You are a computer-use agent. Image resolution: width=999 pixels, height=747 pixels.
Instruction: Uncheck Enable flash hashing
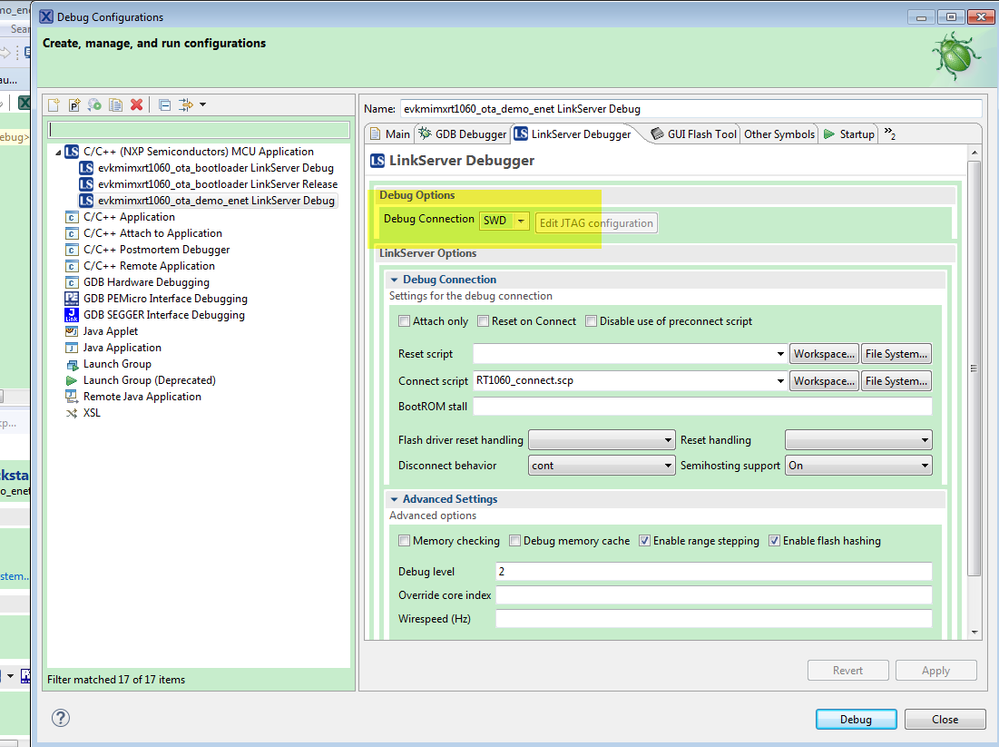(774, 540)
